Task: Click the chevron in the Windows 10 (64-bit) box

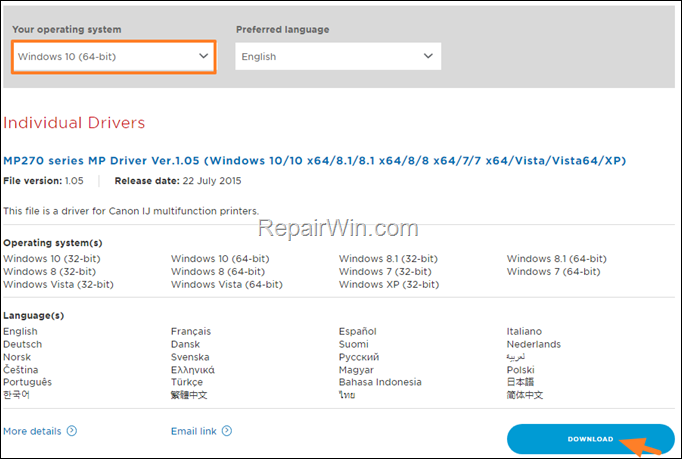Action: point(204,56)
